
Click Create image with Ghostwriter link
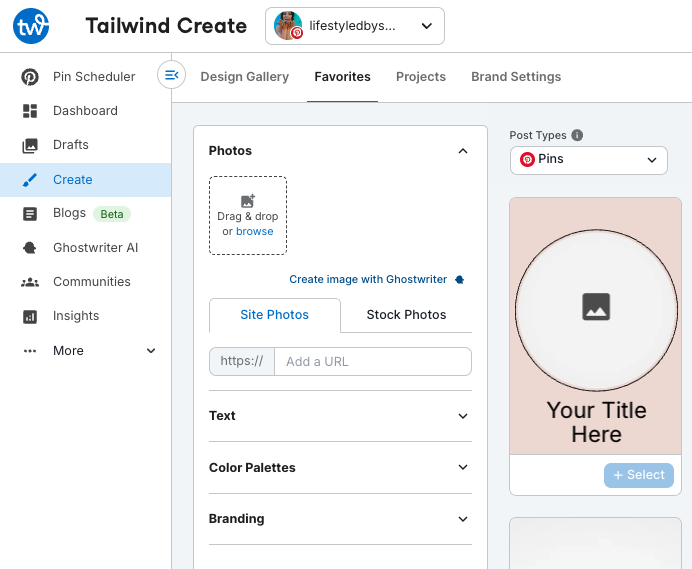tap(368, 279)
